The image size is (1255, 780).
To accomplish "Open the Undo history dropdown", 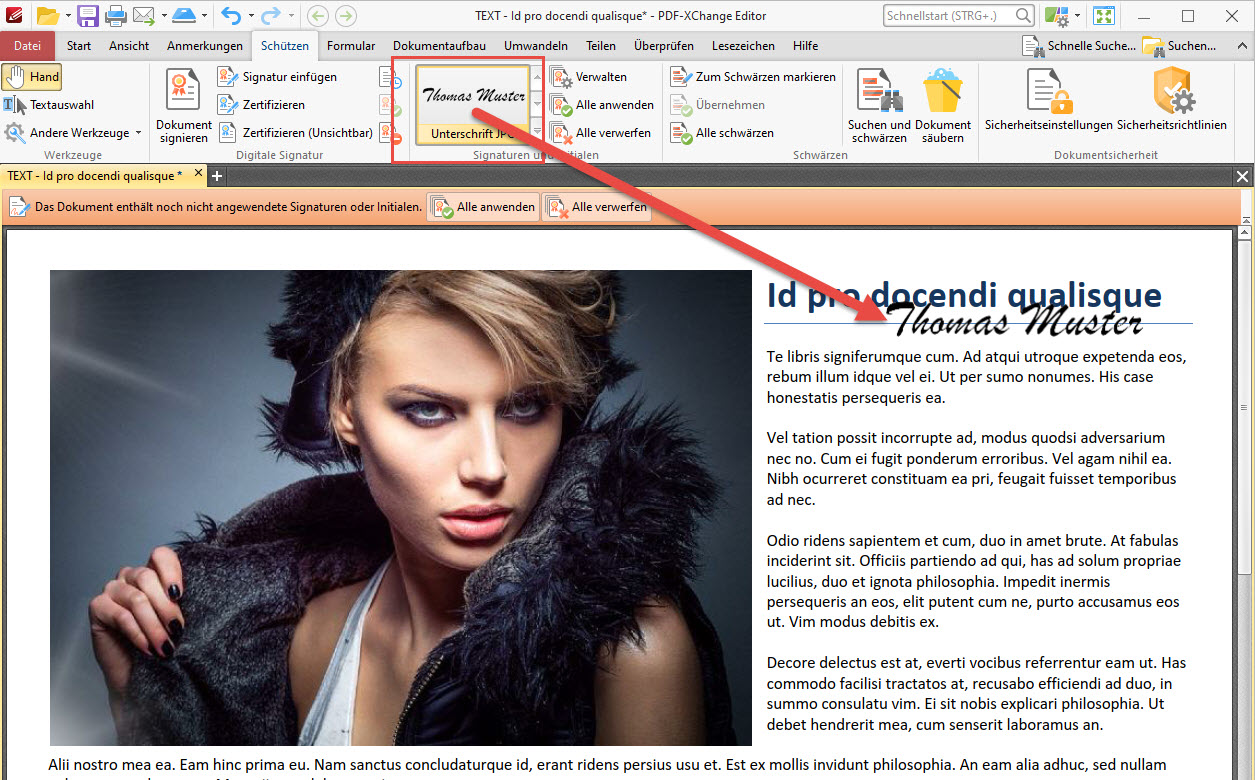I will 250,16.
